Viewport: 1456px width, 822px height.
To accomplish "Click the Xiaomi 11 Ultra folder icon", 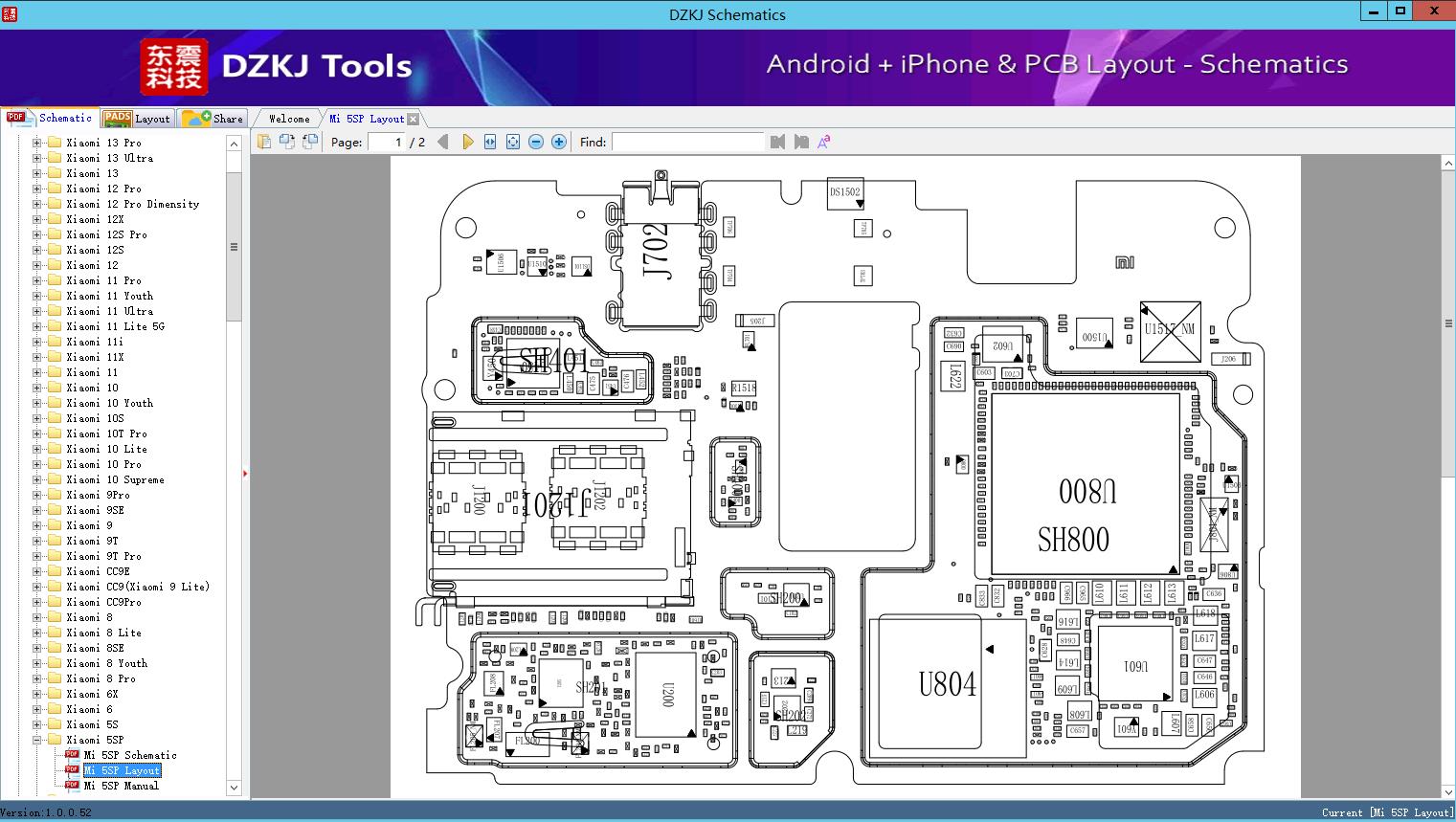I will click(x=55, y=311).
